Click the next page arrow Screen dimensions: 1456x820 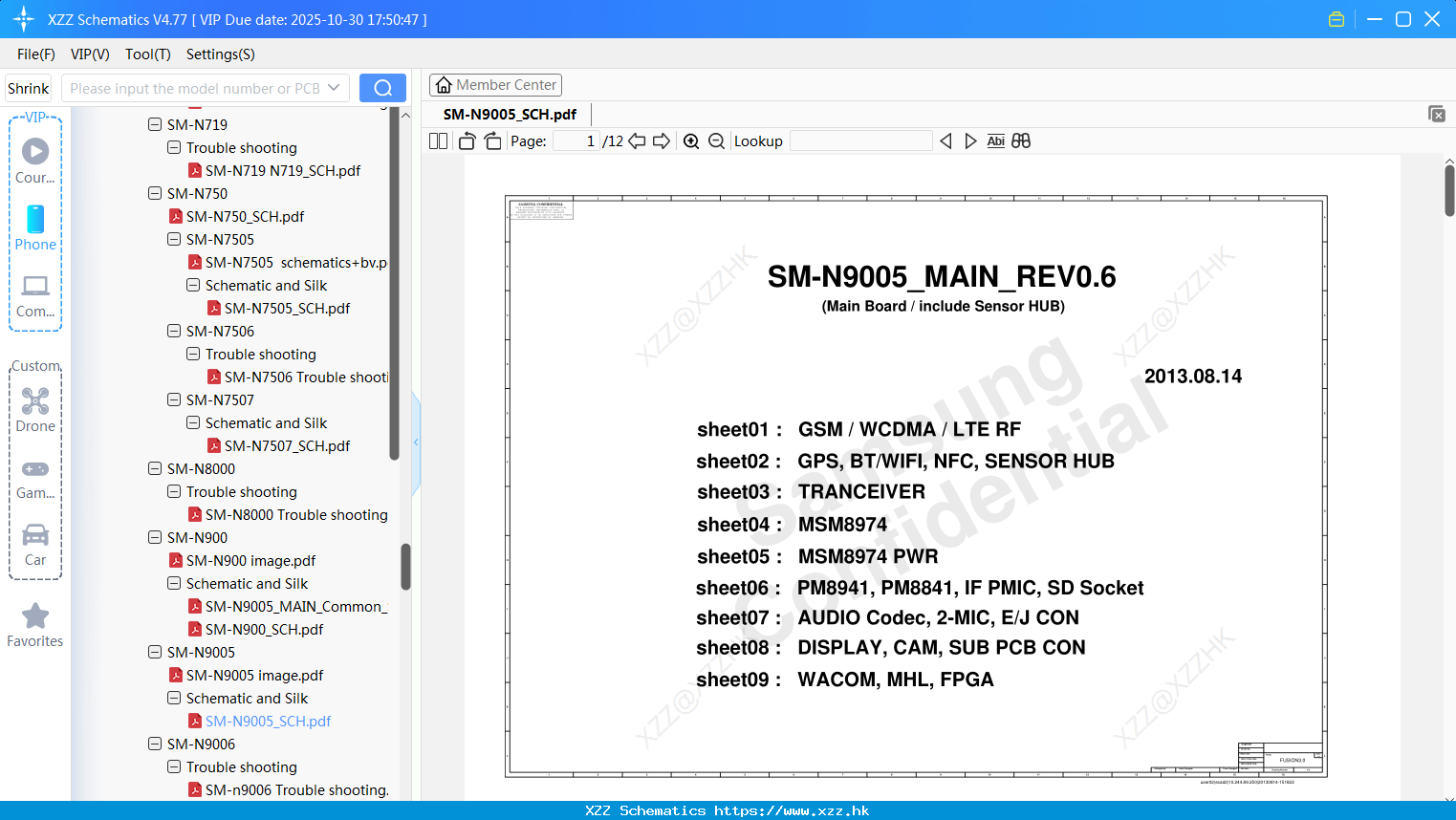coord(661,140)
